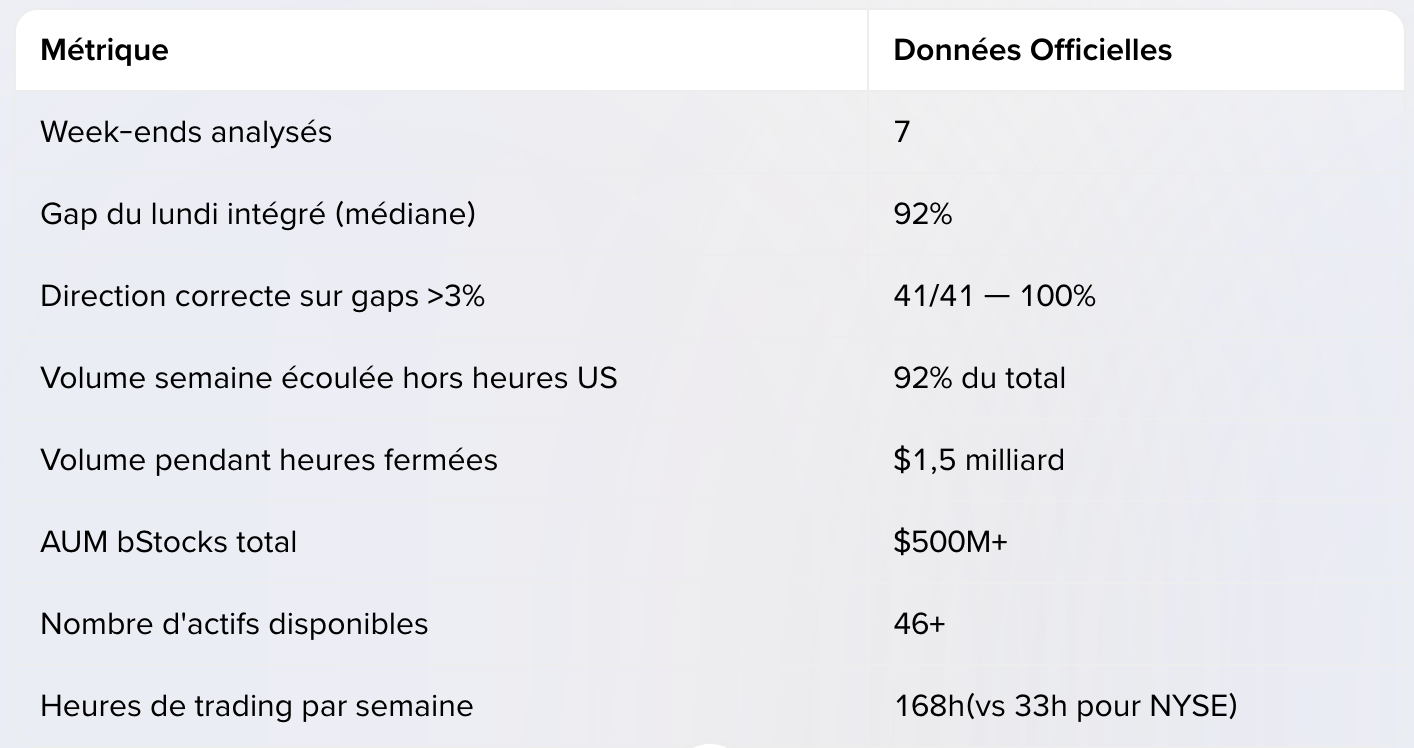This screenshot has height=748, width=1414.
Task: Click the Données Officielles column header
Action: pos(1032,50)
